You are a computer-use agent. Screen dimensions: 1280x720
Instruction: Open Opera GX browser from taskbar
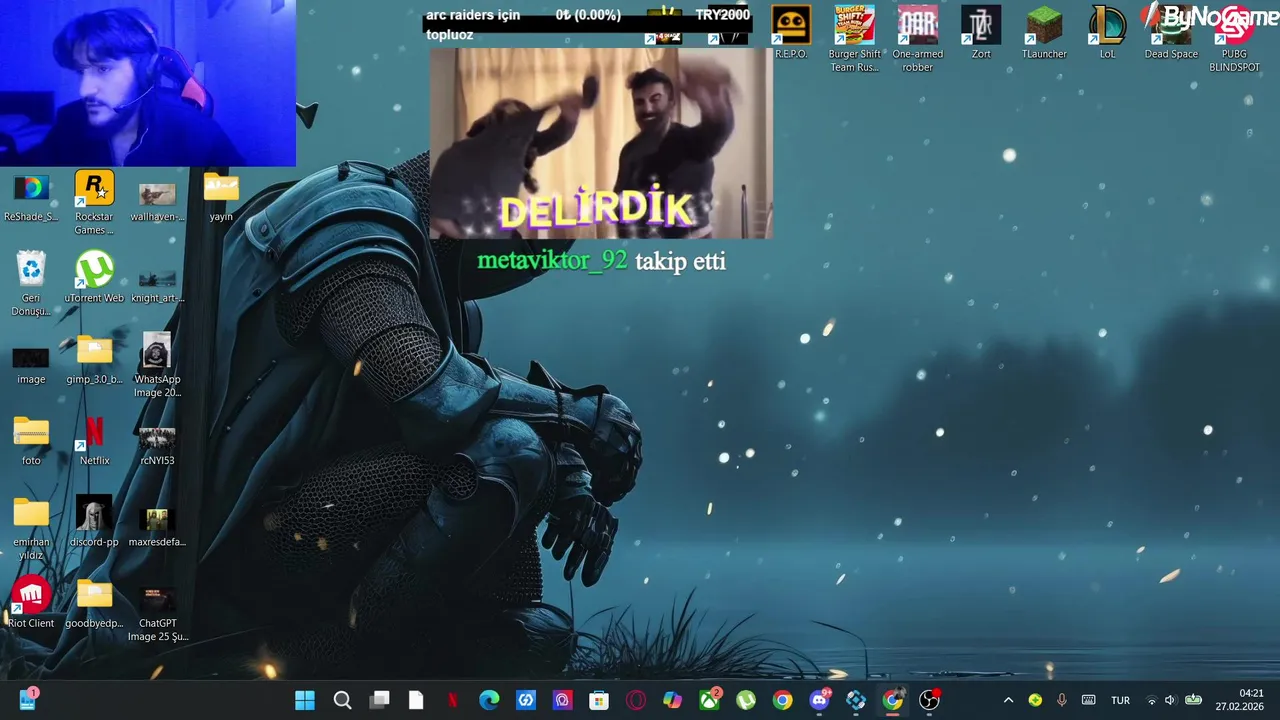[636, 700]
